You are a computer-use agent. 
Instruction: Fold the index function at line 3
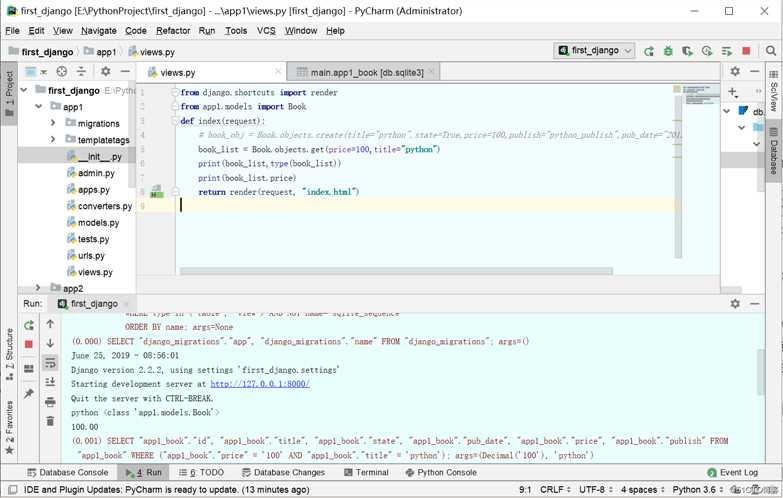click(x=175, y=120)
